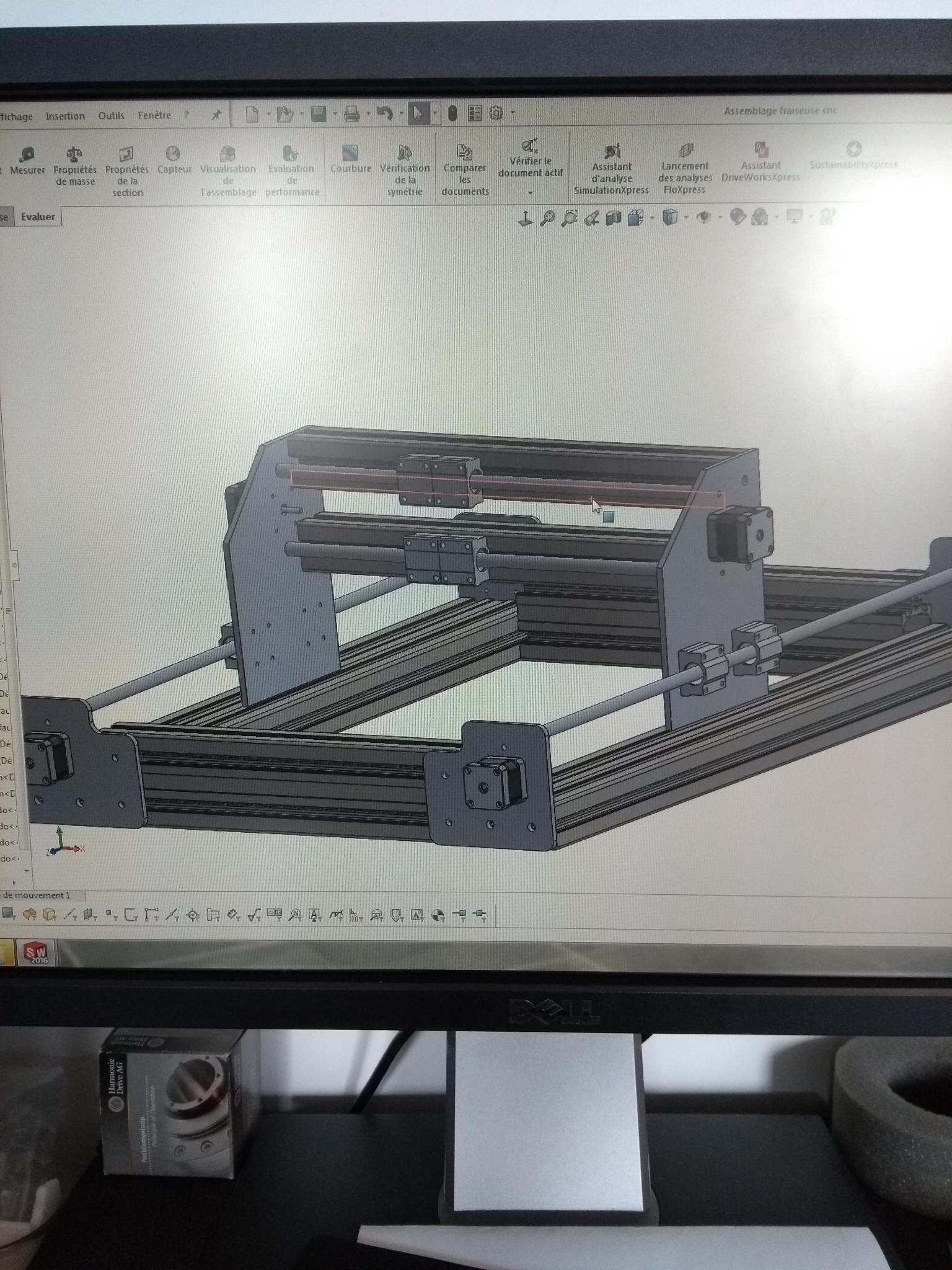Run Evaluation de performance
The height and width of the screenshot is (1270, 952).
(292, 171)
